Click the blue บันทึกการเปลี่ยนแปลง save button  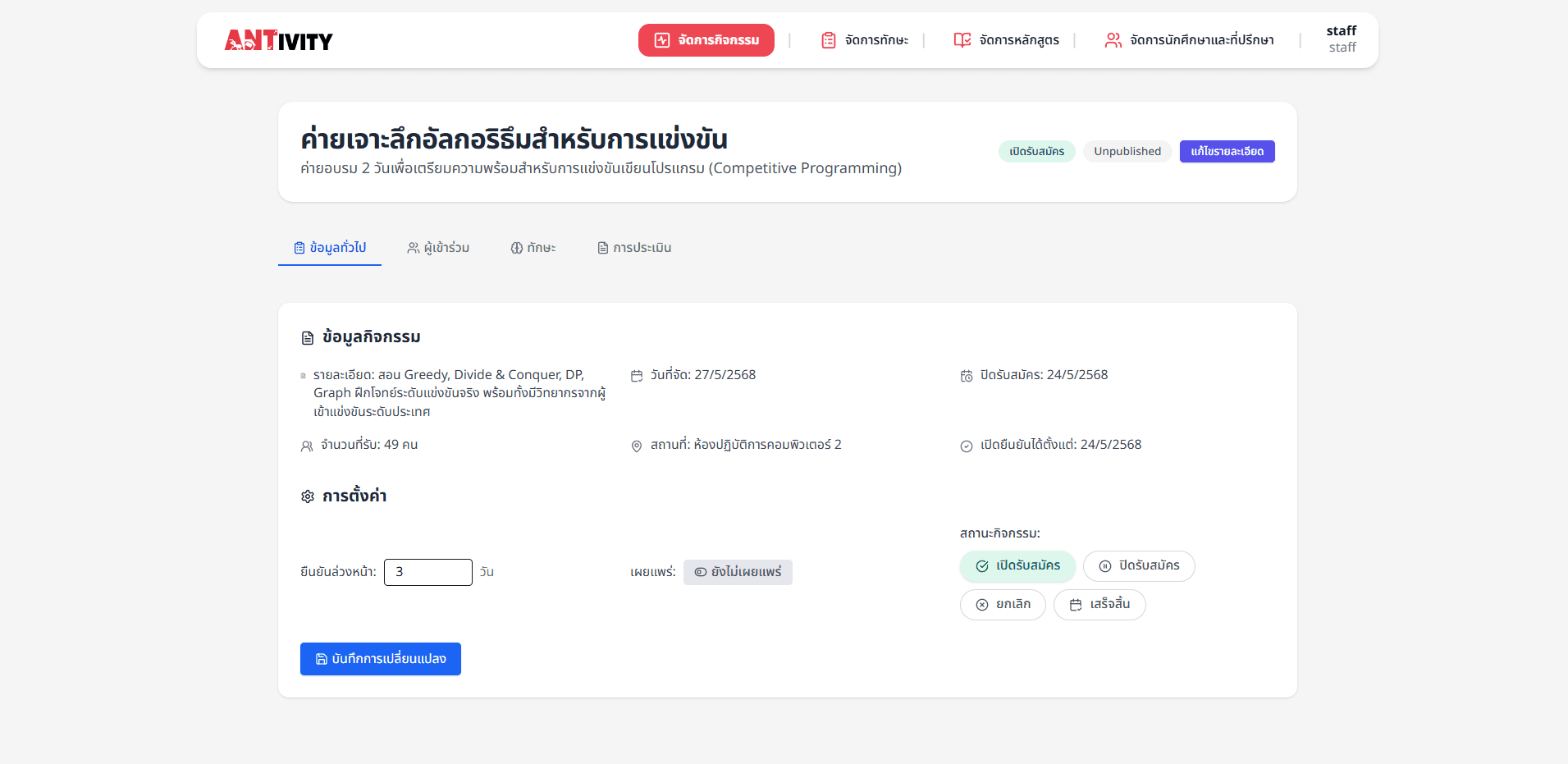381,659
